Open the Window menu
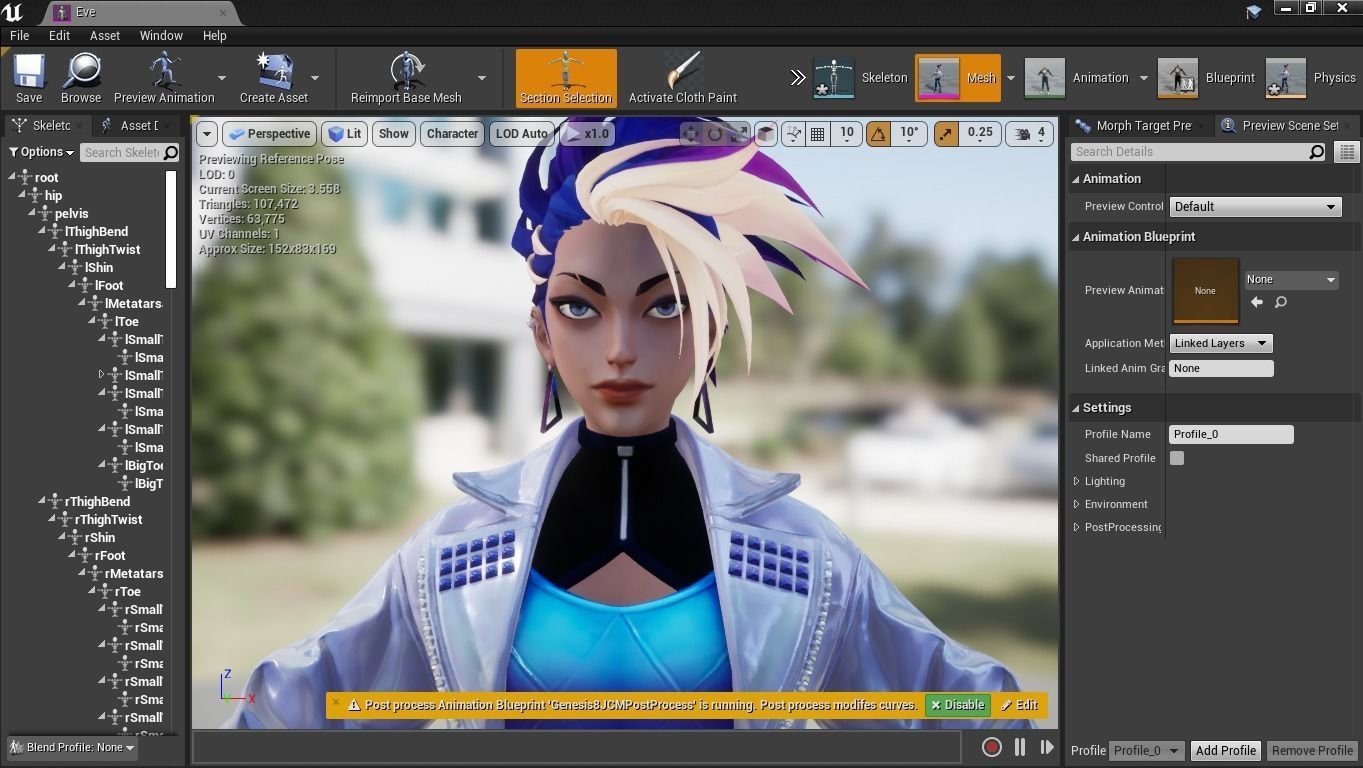This screenshot has width=1363, height=768. [161, 36]
